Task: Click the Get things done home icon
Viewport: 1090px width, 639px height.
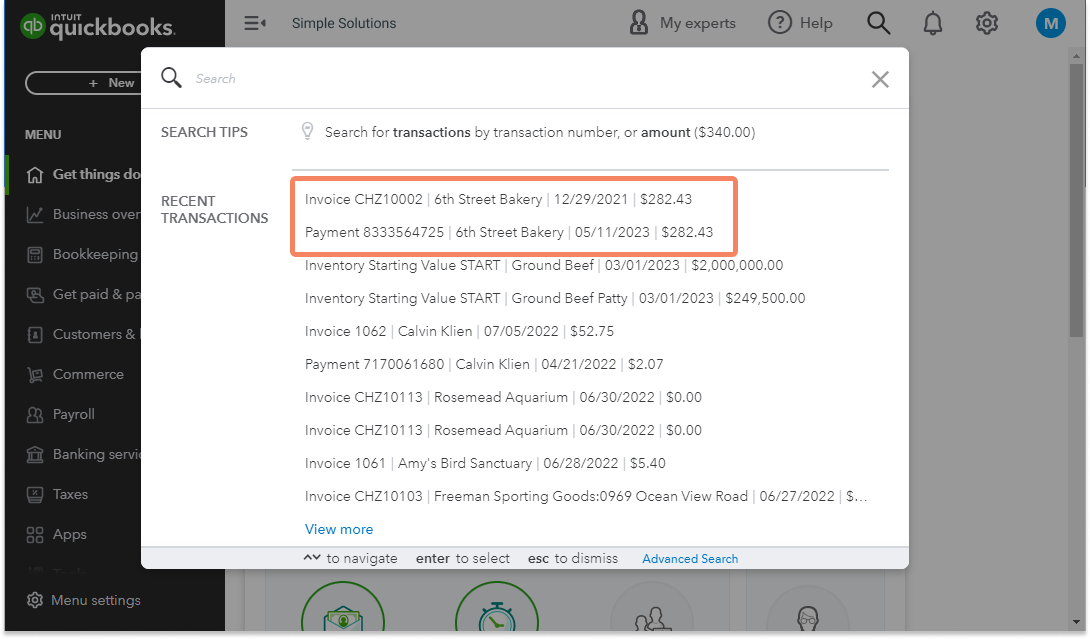Action: point(35,175)
